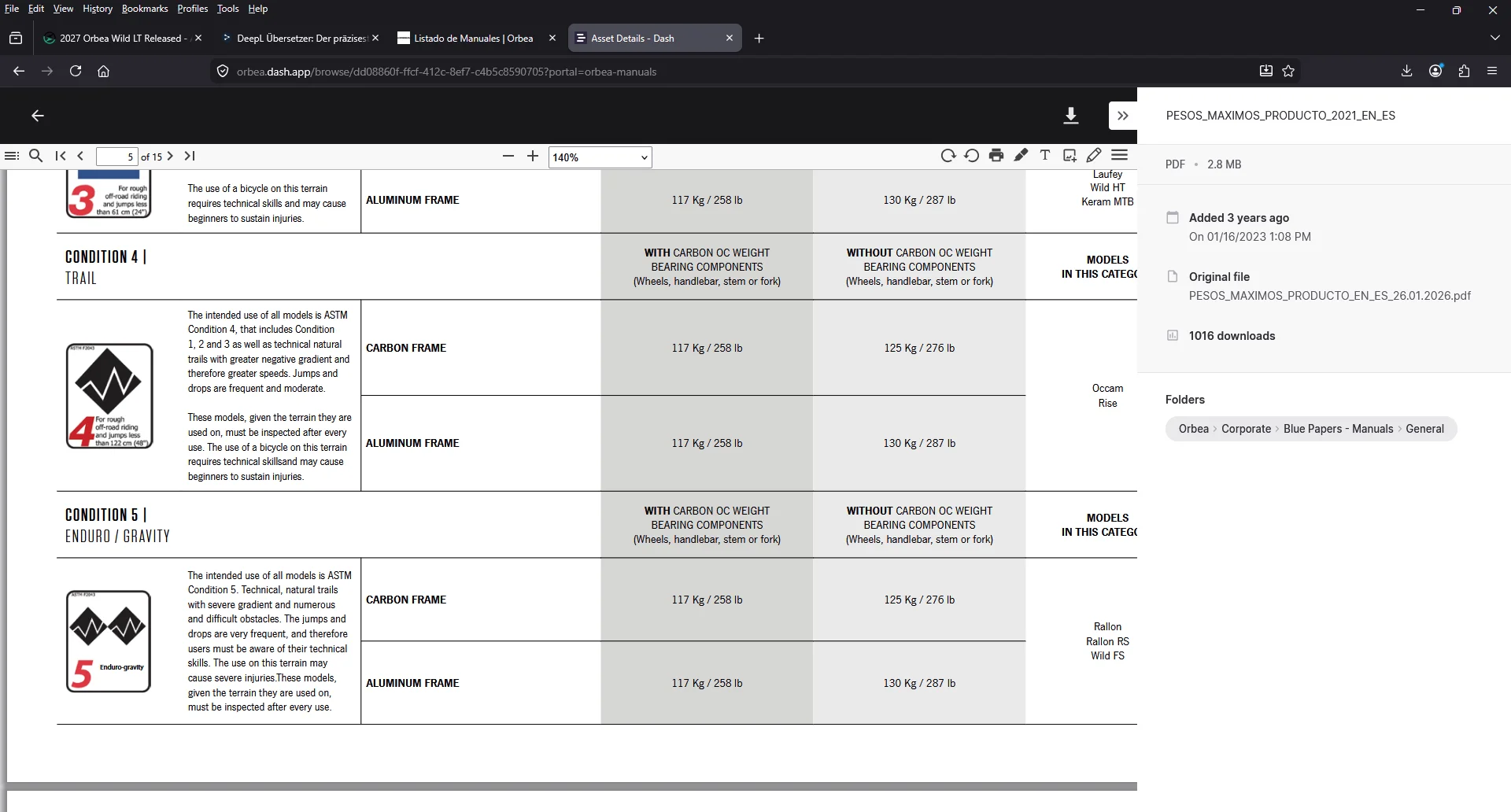This screenshot has height=812, width=1511.
Task: Open find-in-document search magnifier
Action: [x=35, y=156]
